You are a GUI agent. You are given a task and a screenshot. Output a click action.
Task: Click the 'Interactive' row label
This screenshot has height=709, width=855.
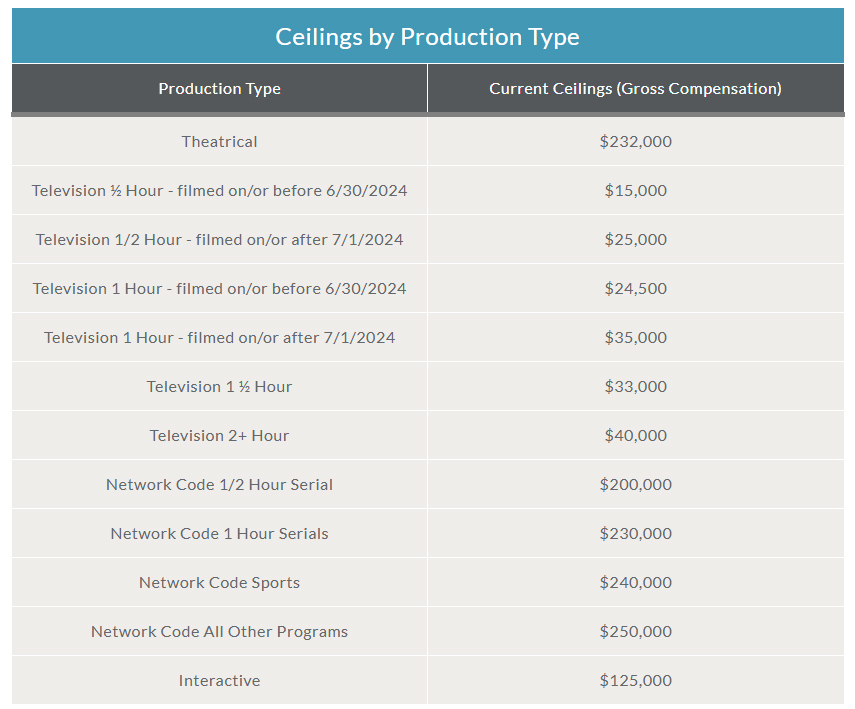219,681
